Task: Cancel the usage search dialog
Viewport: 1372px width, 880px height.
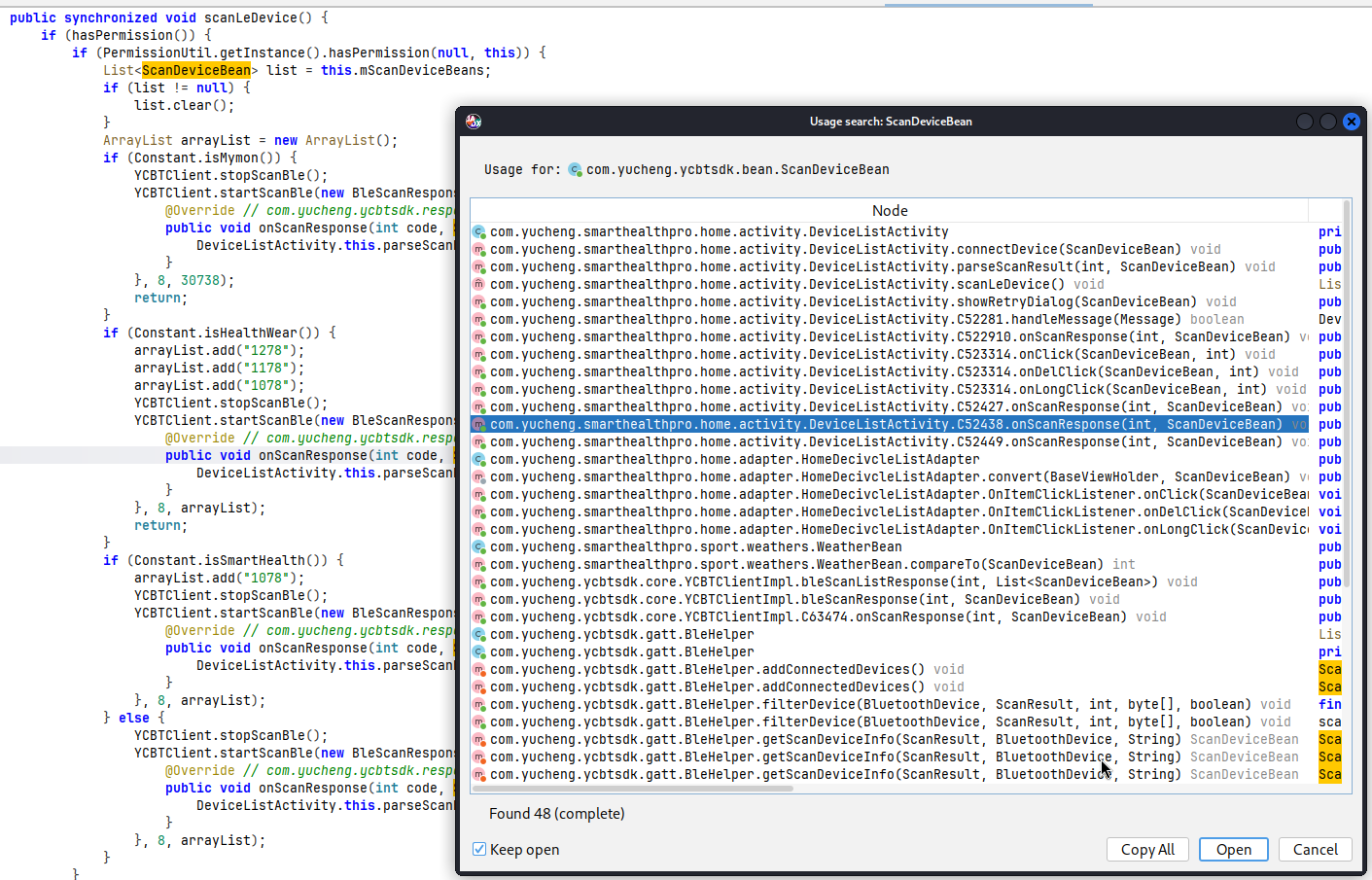Action: point(1316,849)
